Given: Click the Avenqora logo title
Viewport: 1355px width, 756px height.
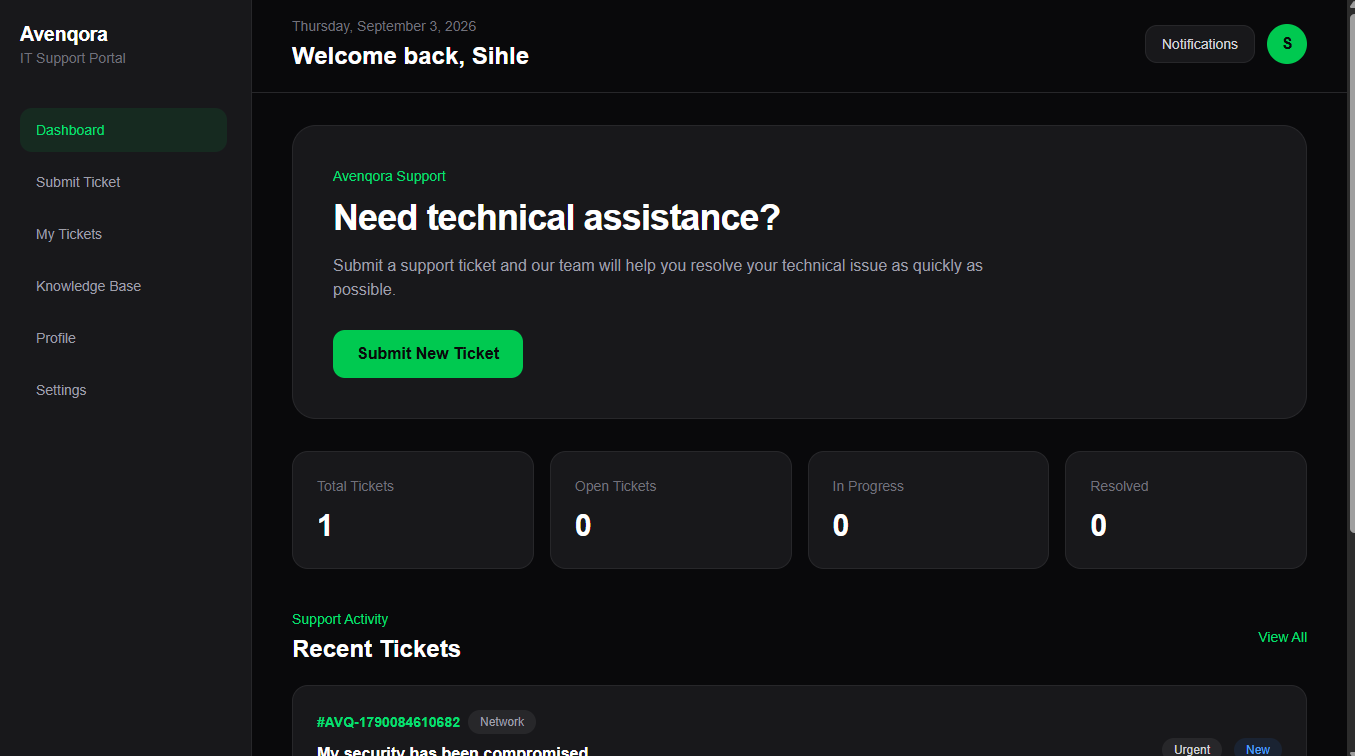Looking at the screenshot, I should point(64,34).
